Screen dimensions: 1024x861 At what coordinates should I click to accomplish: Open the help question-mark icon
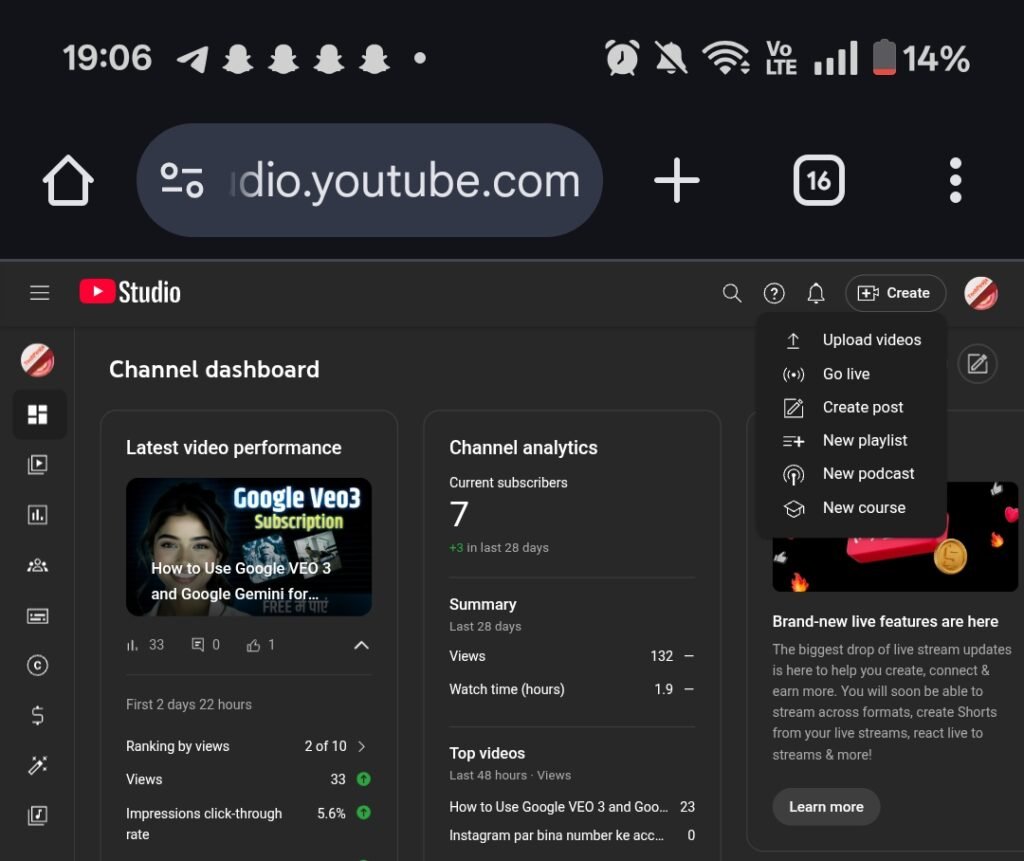click(x=774, y=293)
